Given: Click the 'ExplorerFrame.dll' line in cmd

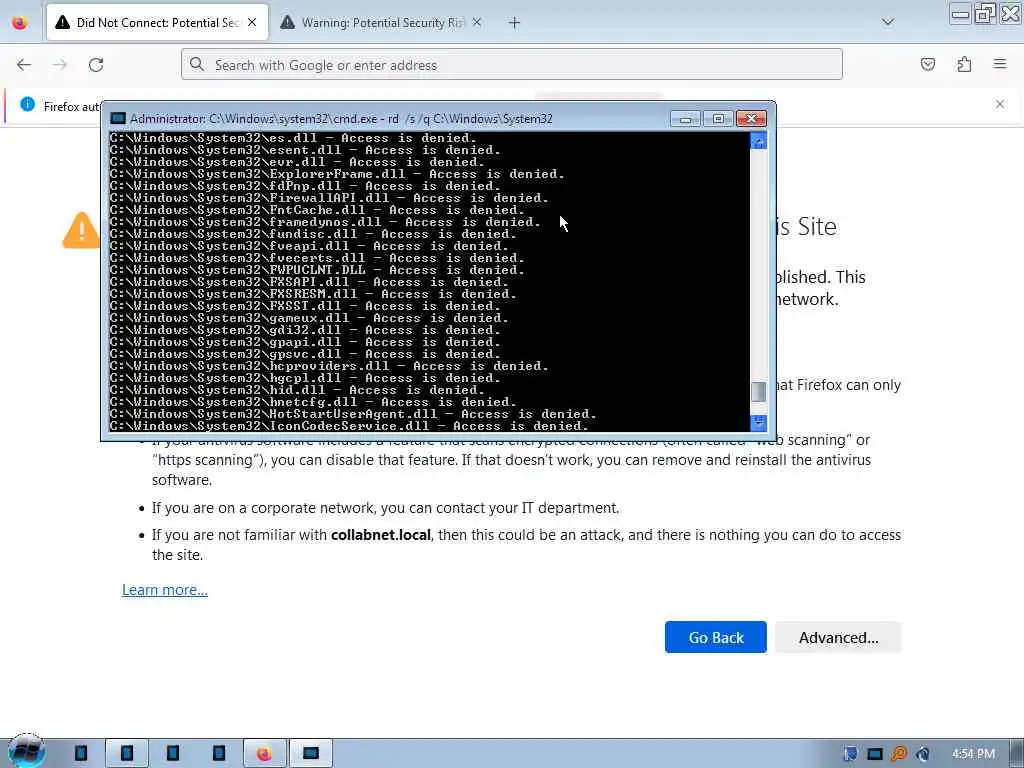Looking at the screenshot, I should pos(337,174).
